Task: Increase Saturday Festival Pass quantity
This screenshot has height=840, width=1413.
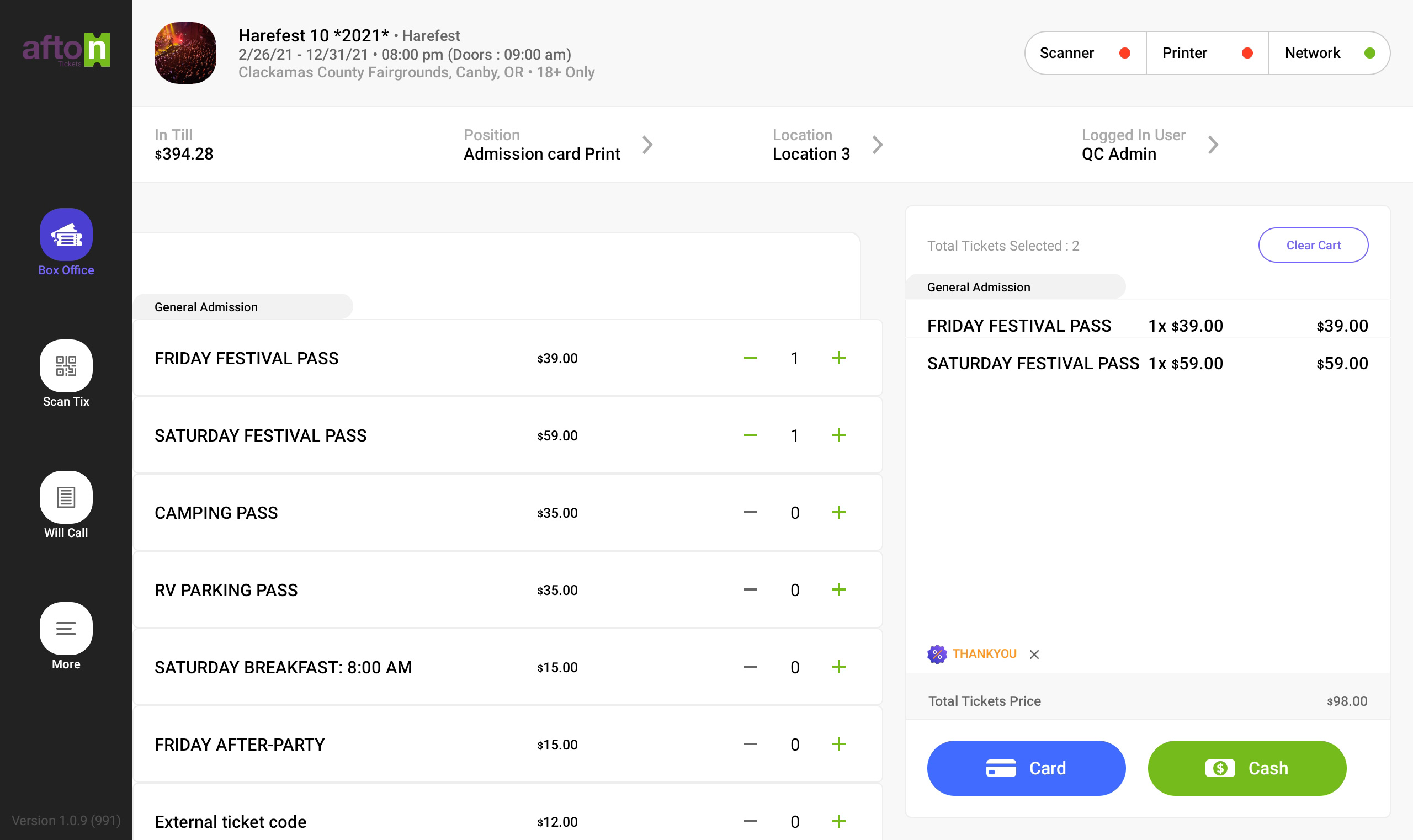Action: click(839, 435)
